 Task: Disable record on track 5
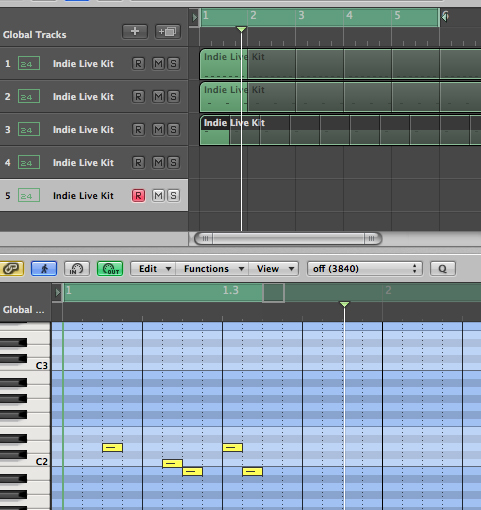[x=138, y=195]
